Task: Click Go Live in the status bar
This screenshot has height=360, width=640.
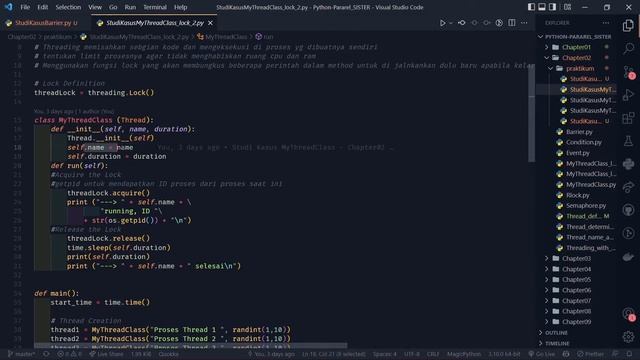Action: 542,354
